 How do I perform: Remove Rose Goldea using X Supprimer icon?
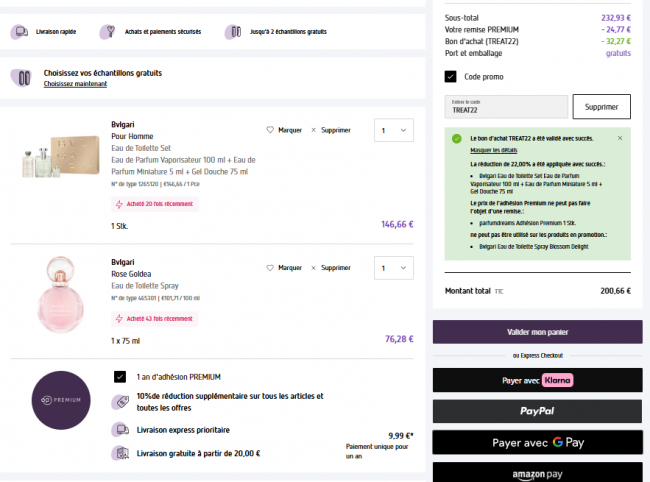[313, 268]
